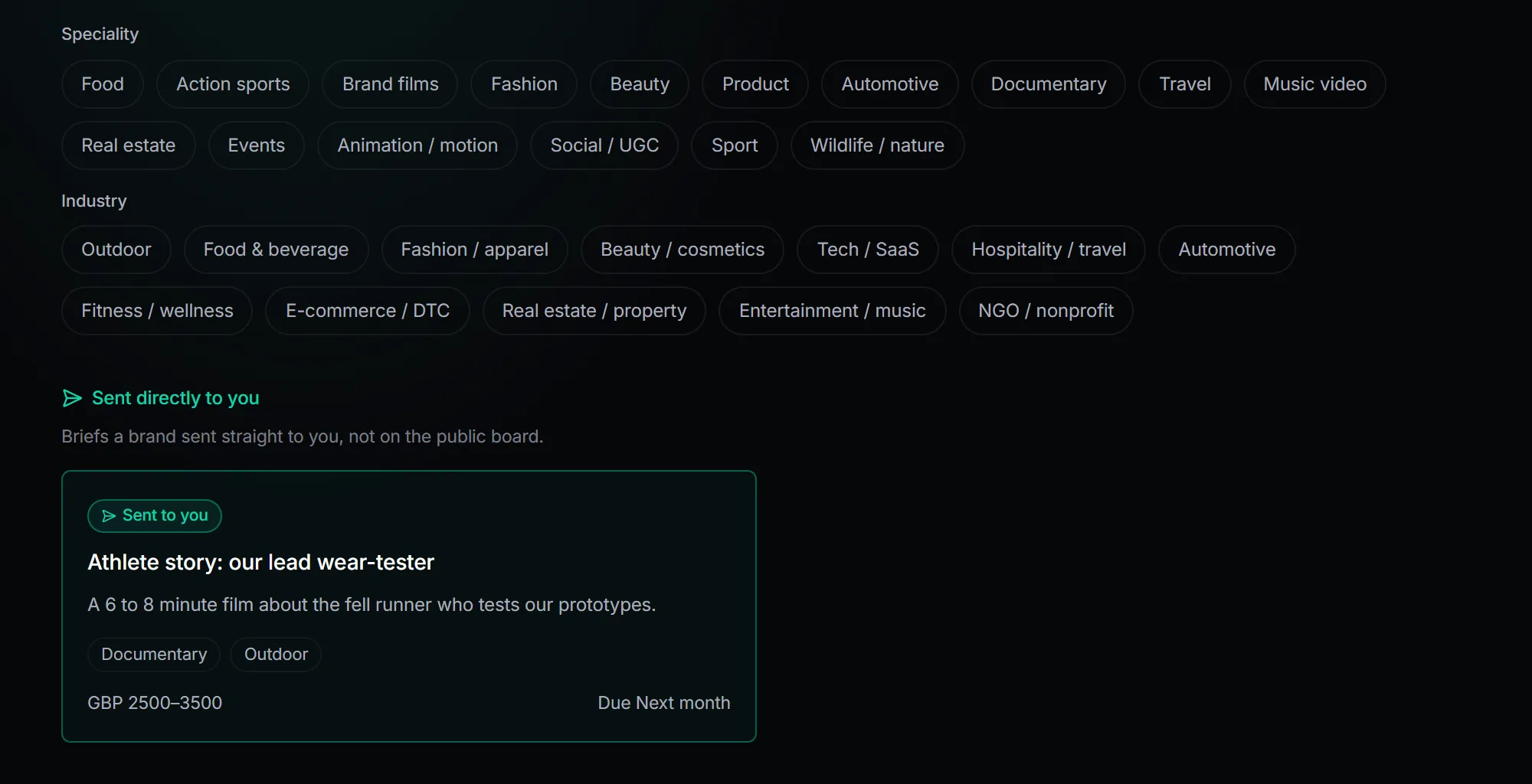The image size is (1532, 784).
Task: Toggle the Real estate speciality chip
Action: 129,145
